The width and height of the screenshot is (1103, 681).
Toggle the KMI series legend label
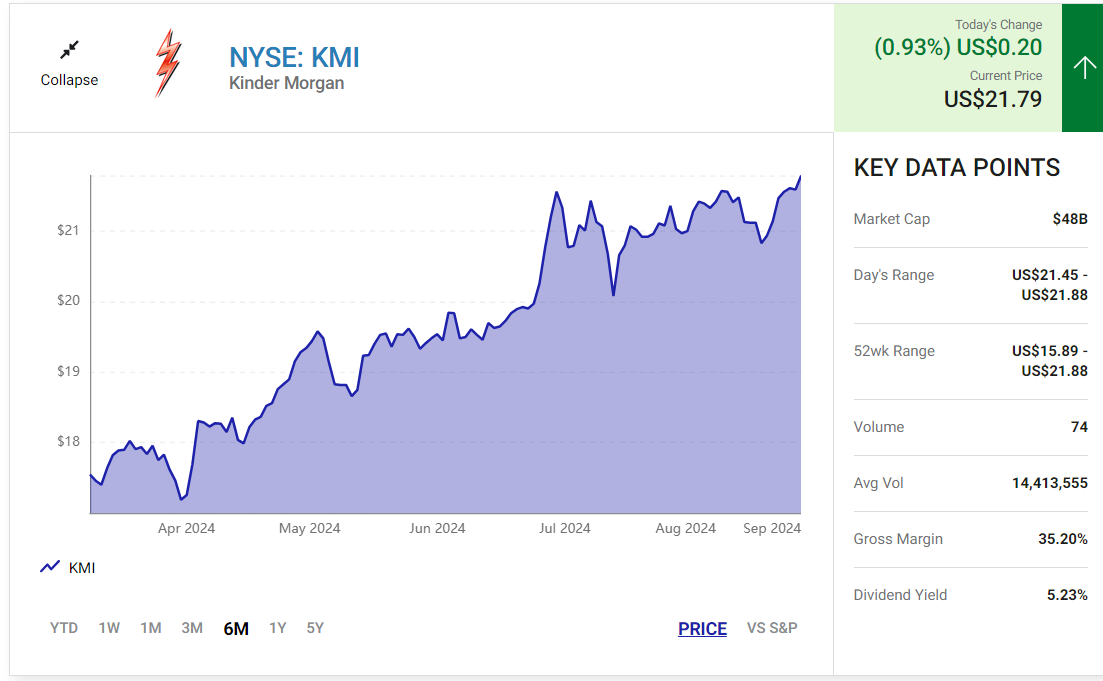(82, 568)
